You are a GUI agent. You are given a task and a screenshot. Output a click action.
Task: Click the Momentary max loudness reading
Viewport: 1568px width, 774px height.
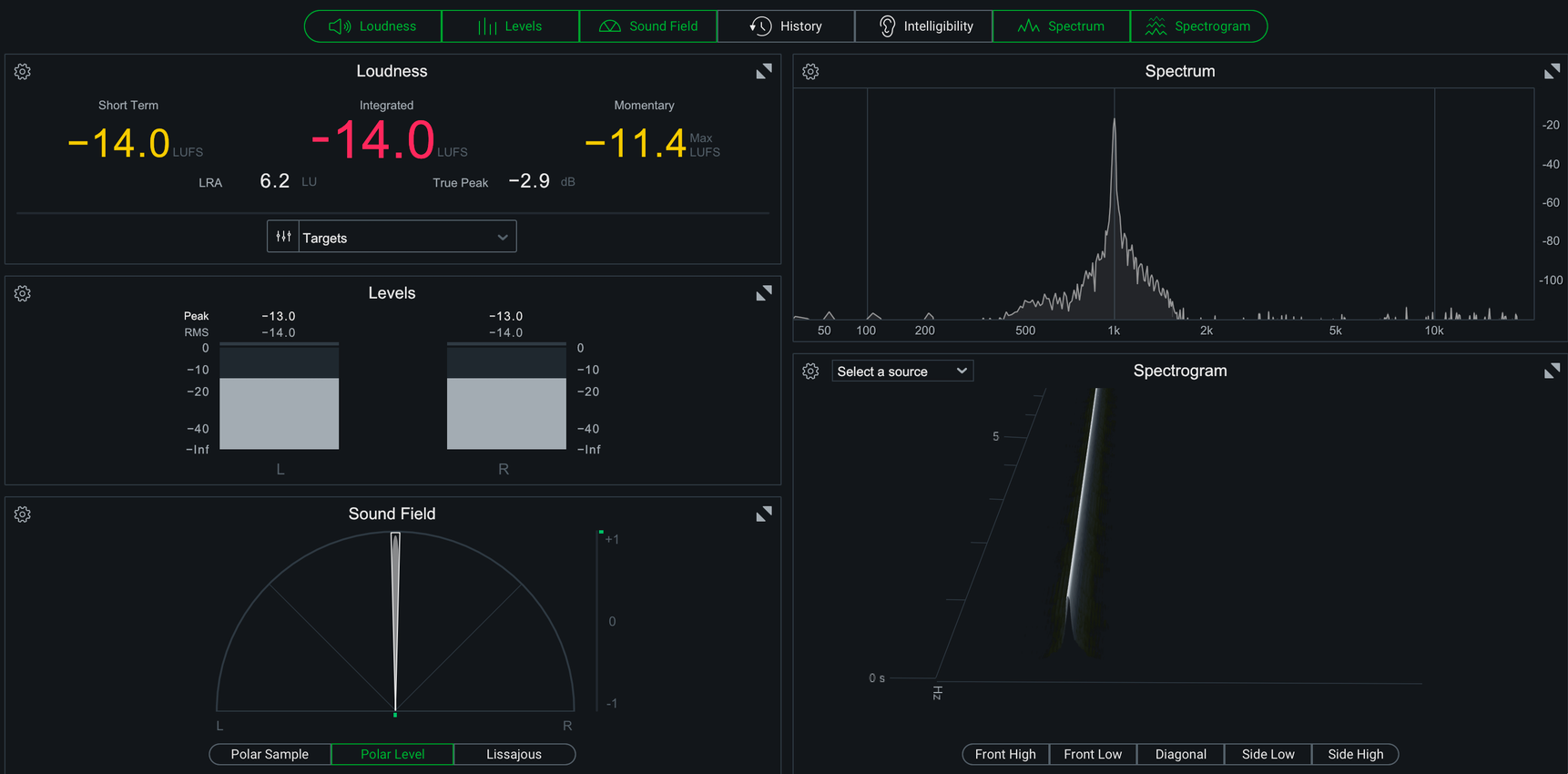coord(635,143)
